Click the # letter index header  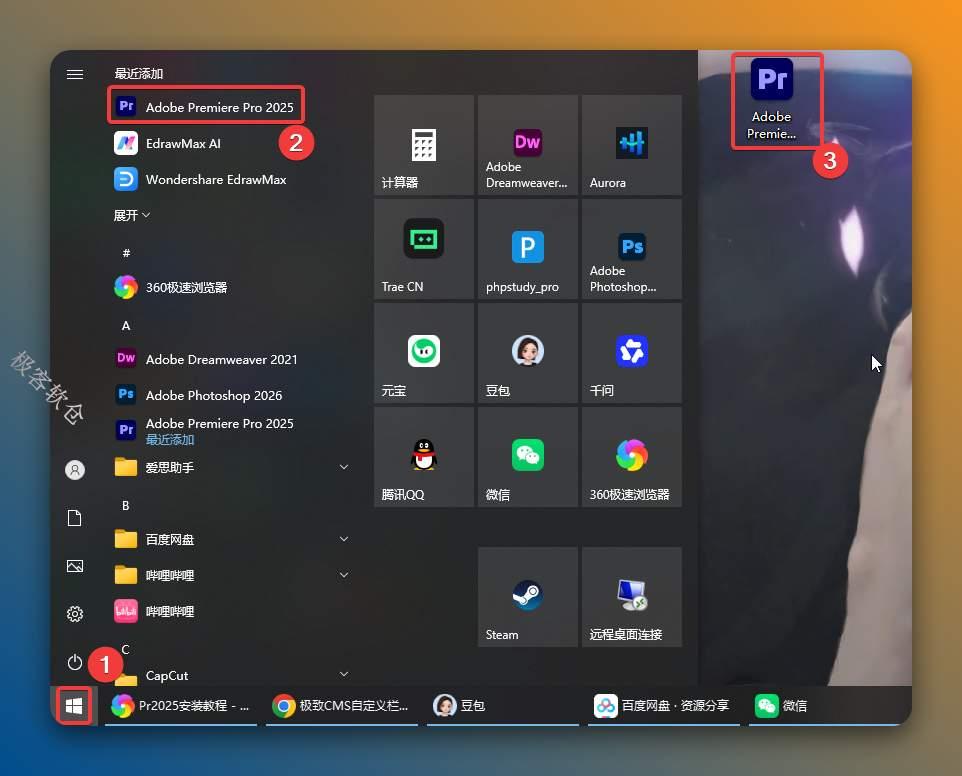pyautogui.click(x=126, y=252)
